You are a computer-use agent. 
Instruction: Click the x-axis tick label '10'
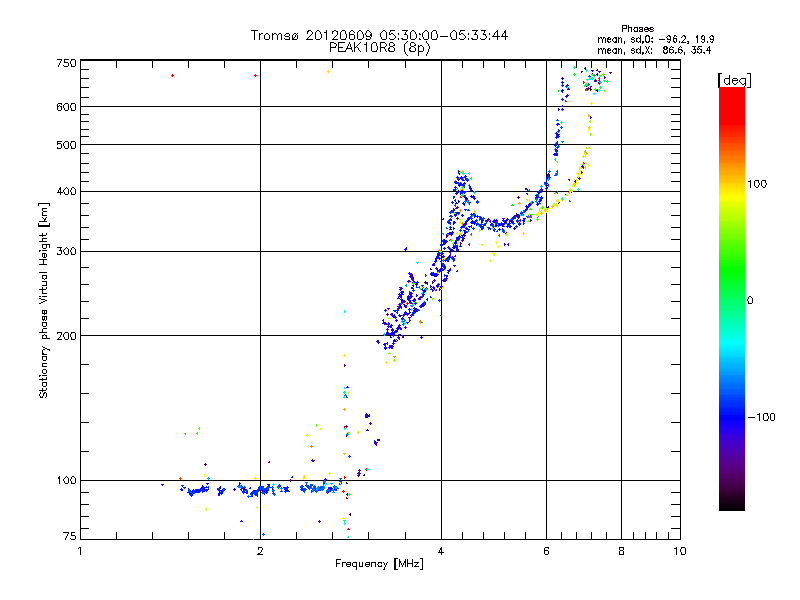click(680, 552)
